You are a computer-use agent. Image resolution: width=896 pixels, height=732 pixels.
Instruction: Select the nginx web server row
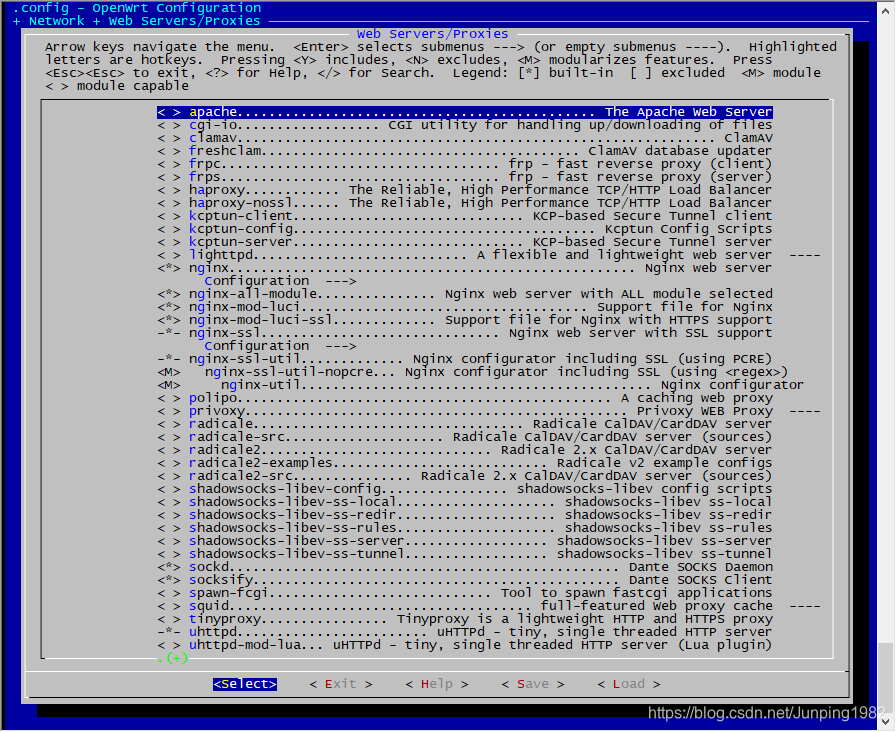tap(465, 268)
